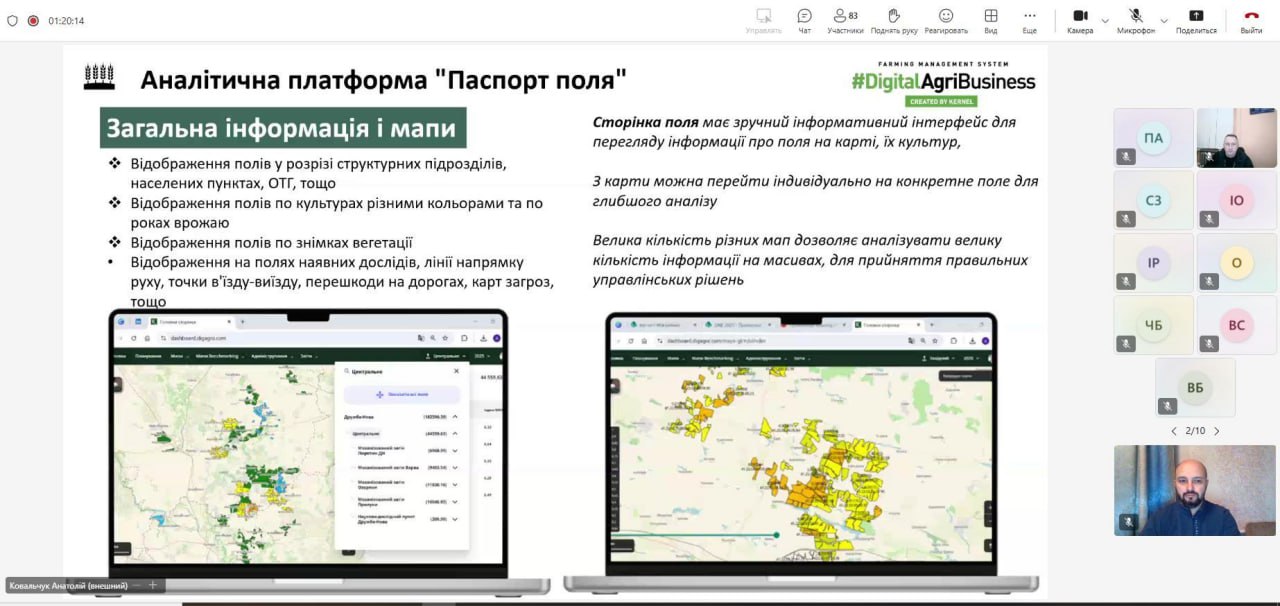Expand the microphone options dropdown arrow

coord(1164,20)
